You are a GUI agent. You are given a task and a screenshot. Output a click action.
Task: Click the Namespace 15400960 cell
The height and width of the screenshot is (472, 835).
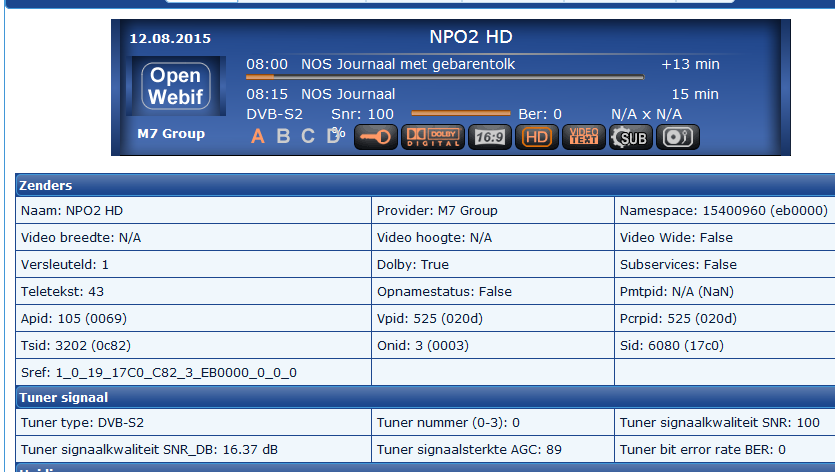tap(725, 210)
